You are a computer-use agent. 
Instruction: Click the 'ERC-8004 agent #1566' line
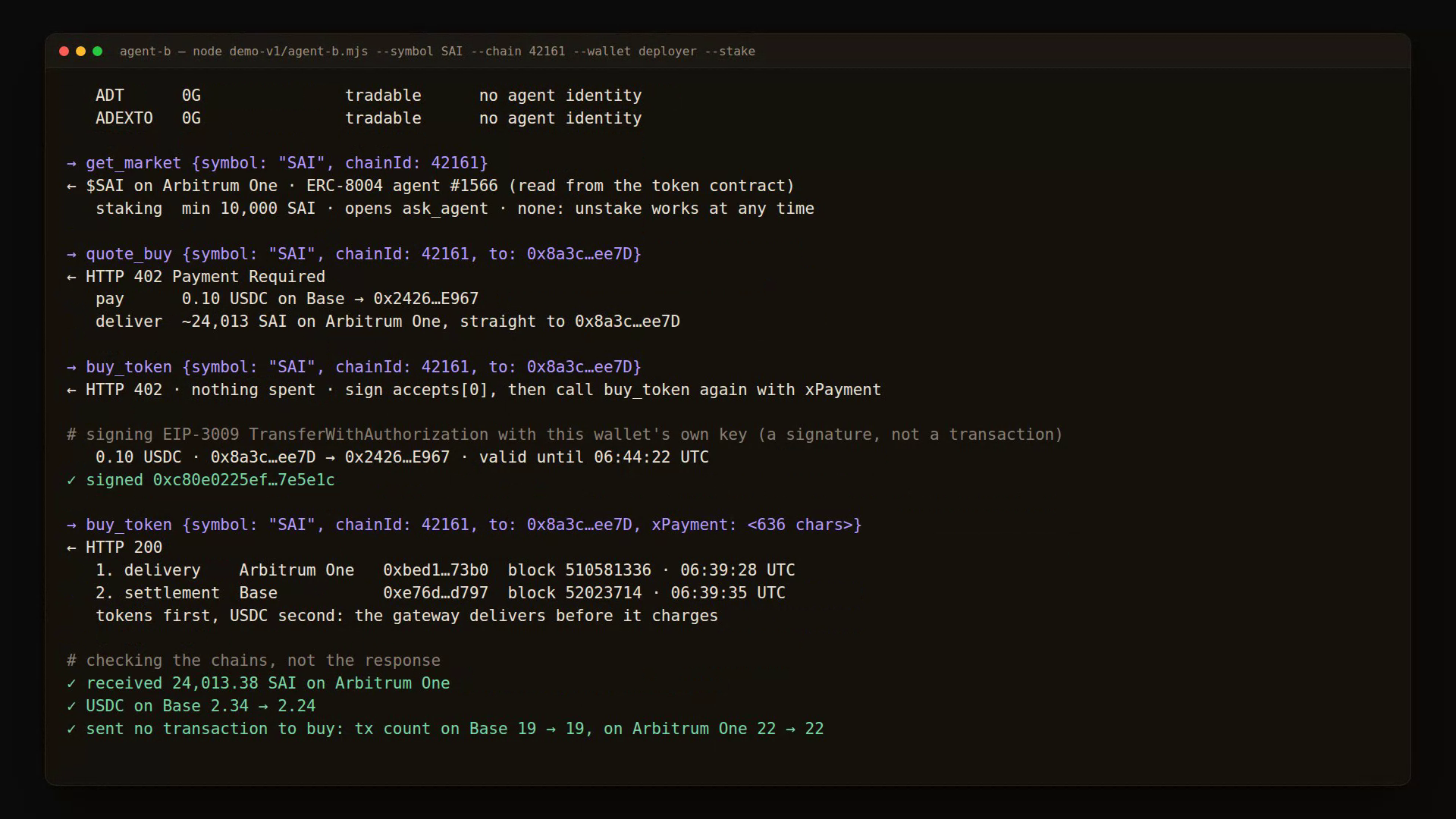coord(431,186)
